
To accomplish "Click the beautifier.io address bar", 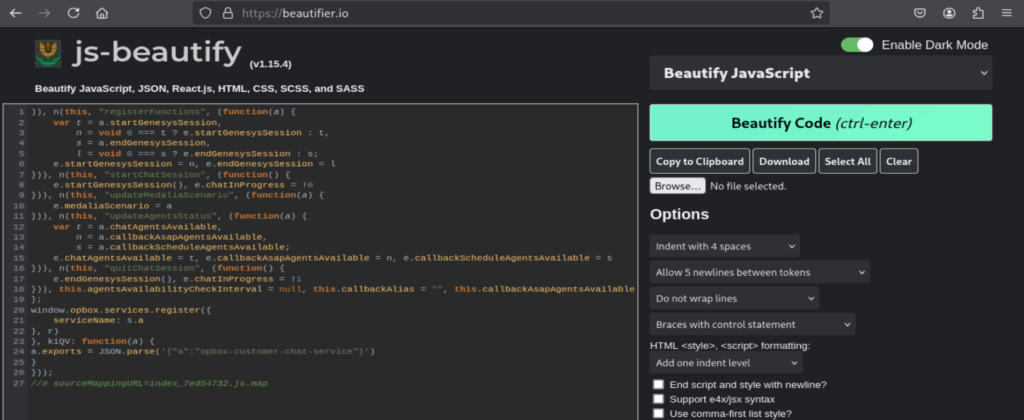I will coord(511,13).
